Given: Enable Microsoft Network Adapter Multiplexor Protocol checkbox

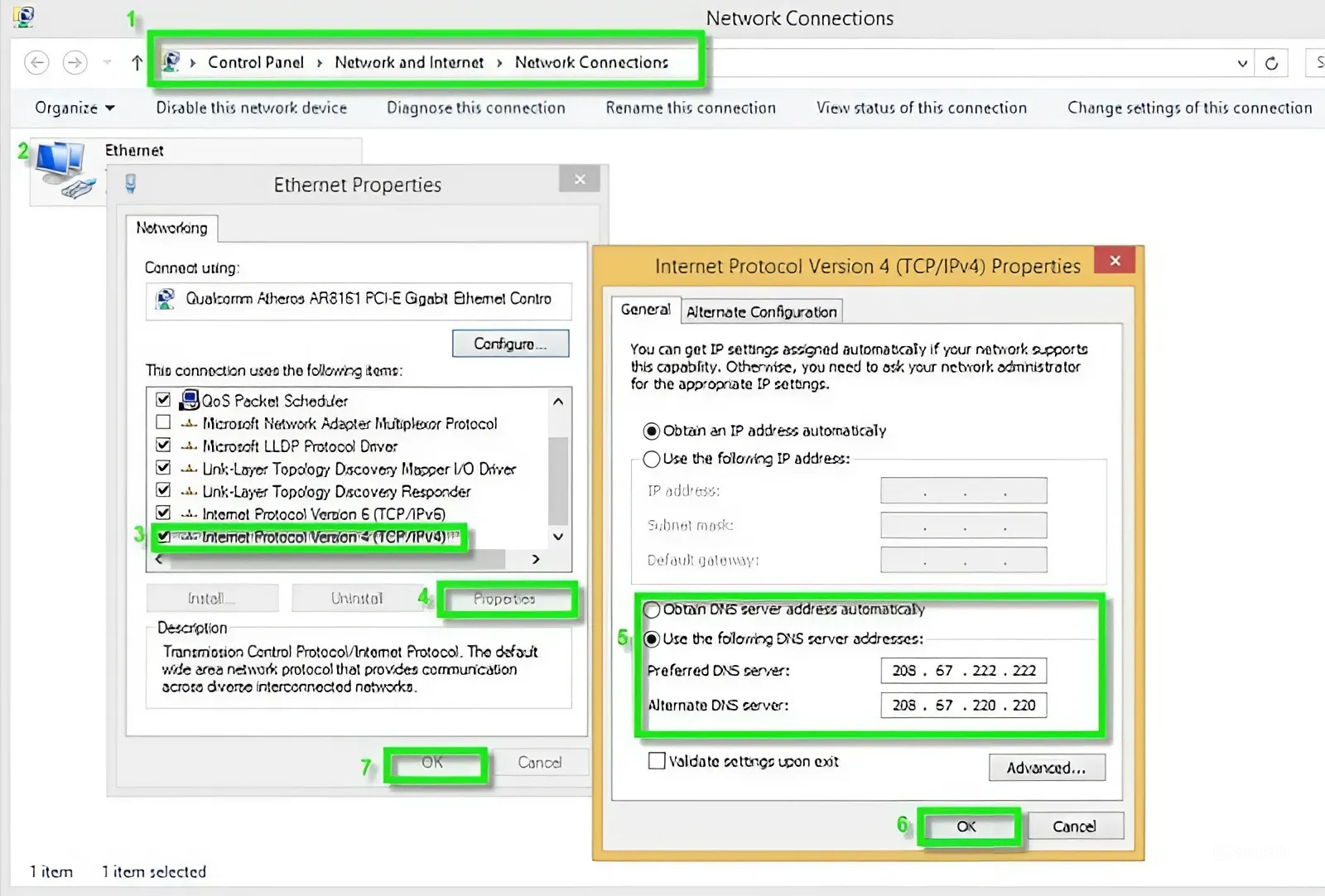Looking at the screenshot, I should [x=163, y=422].
